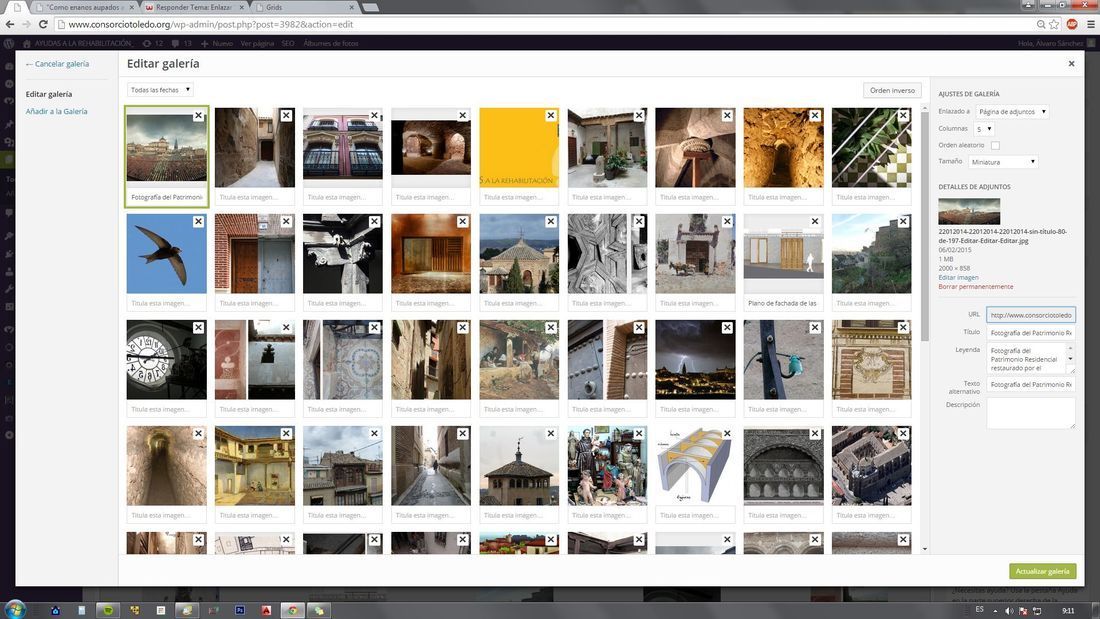Click the attachment preview thumbnail in details

[x=969, y=211]
